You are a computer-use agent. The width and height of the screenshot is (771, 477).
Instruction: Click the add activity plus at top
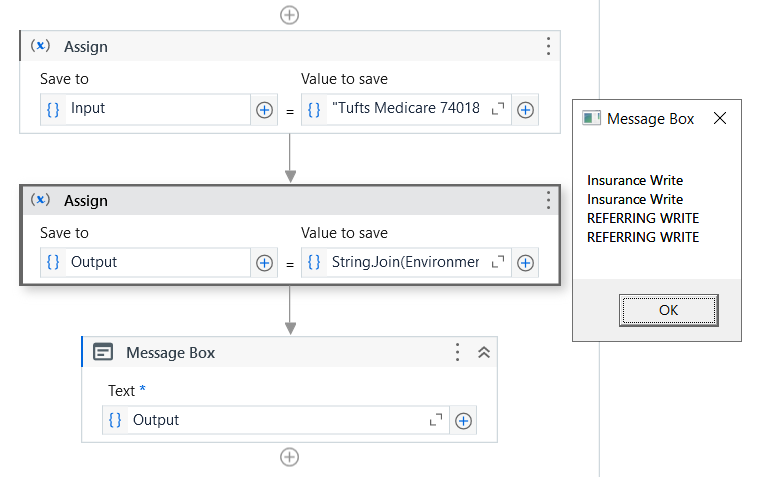coord(289,15)
